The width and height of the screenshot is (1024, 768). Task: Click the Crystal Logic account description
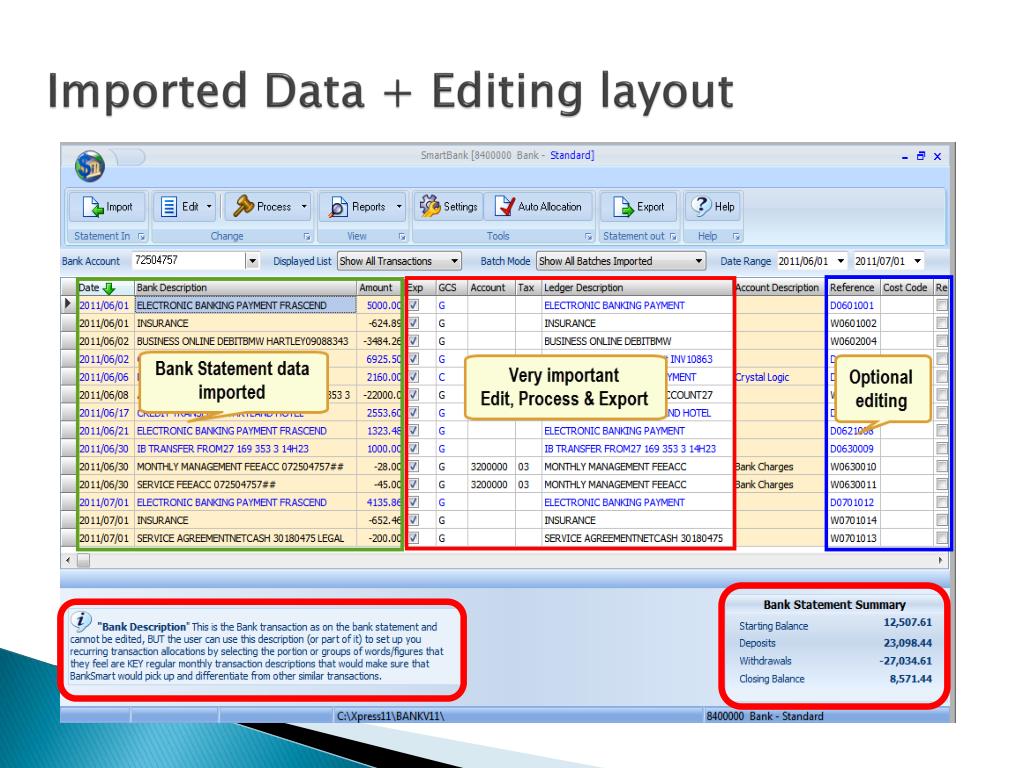pos(762,377)
